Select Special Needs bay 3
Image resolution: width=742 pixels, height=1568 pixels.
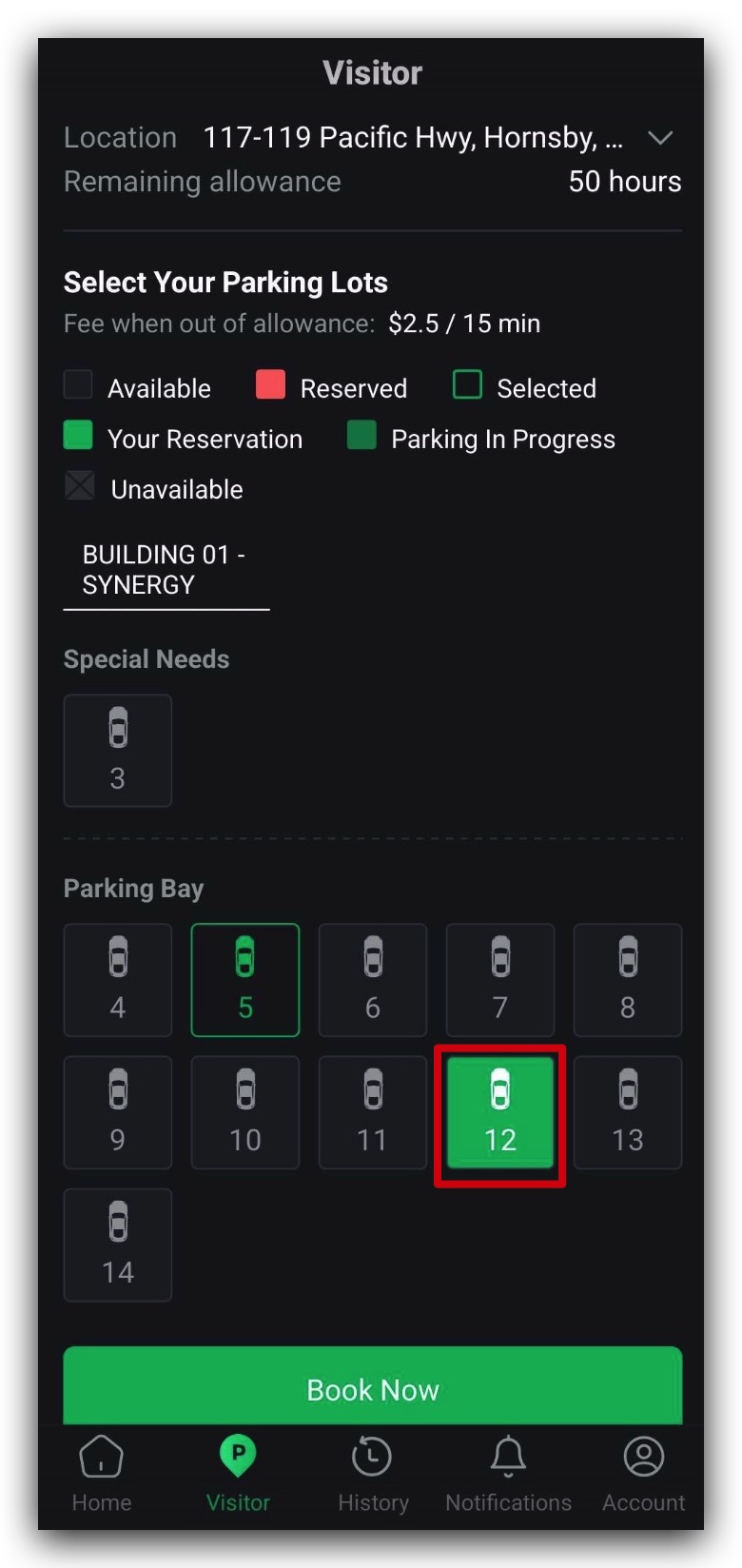pos(118,751)
